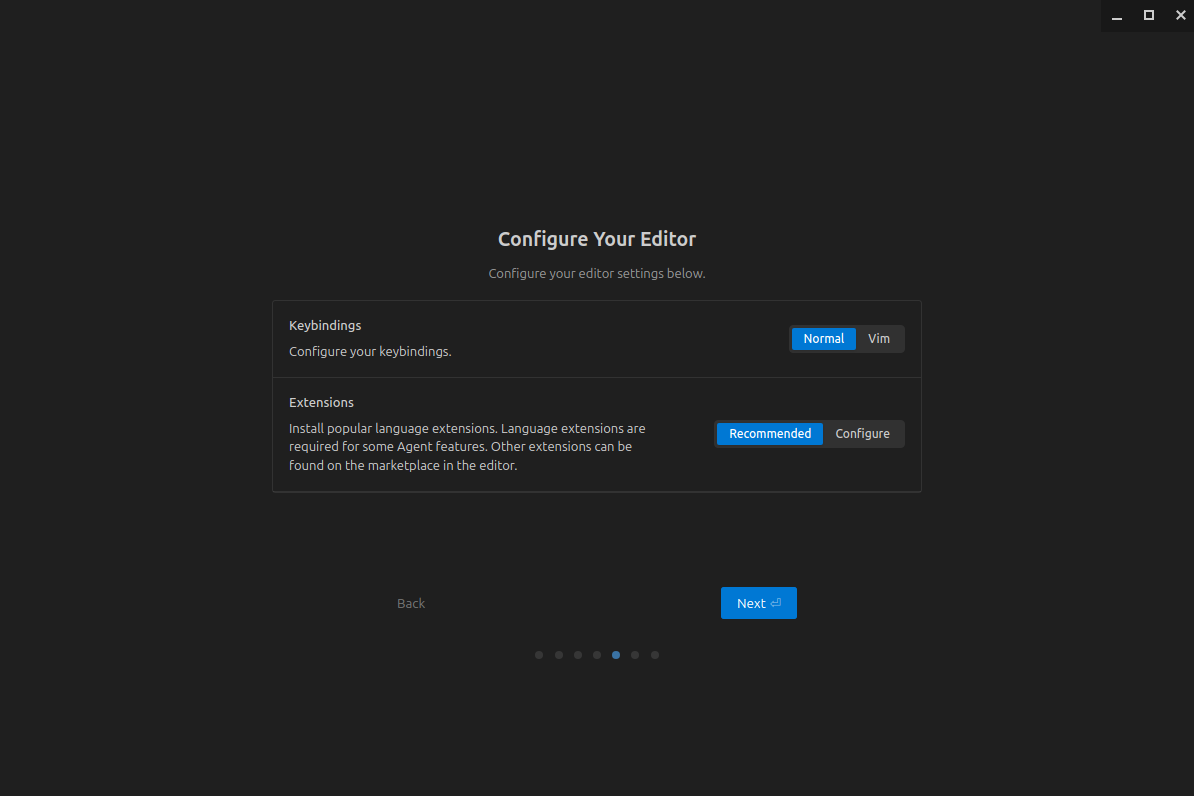Select Configure for extensions

pos(862,434)
